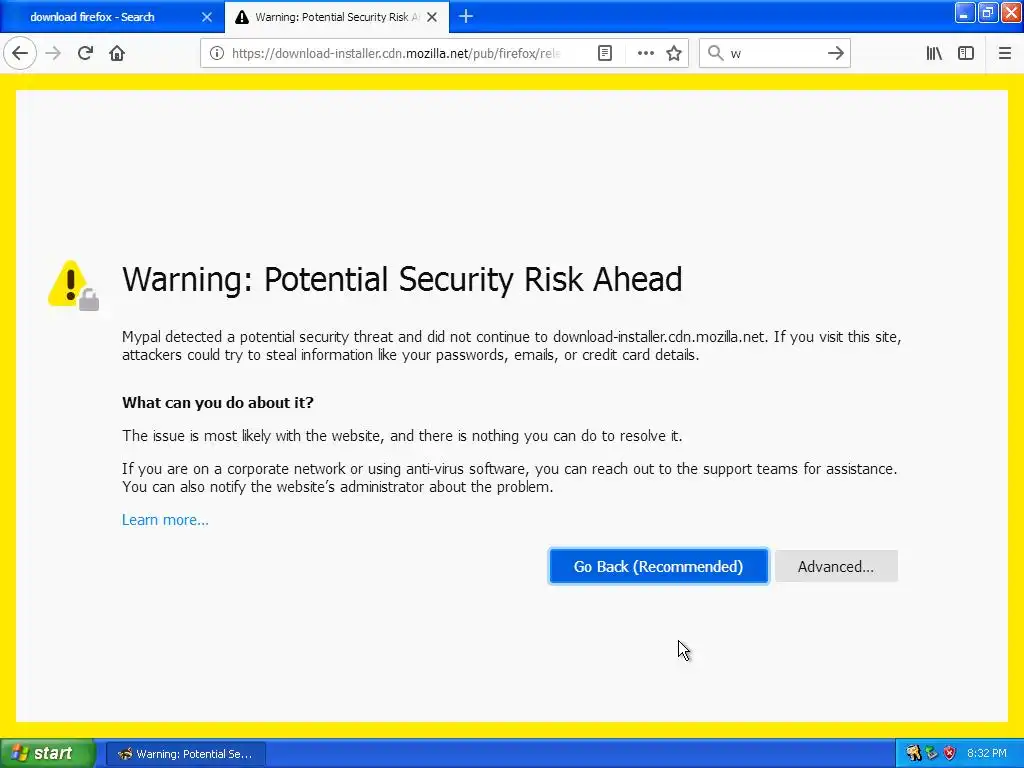Image resolution: width=1024 pixels, height=768 pixels.
Task: Bookmark this page with the star
Action: tap(674, 54)
